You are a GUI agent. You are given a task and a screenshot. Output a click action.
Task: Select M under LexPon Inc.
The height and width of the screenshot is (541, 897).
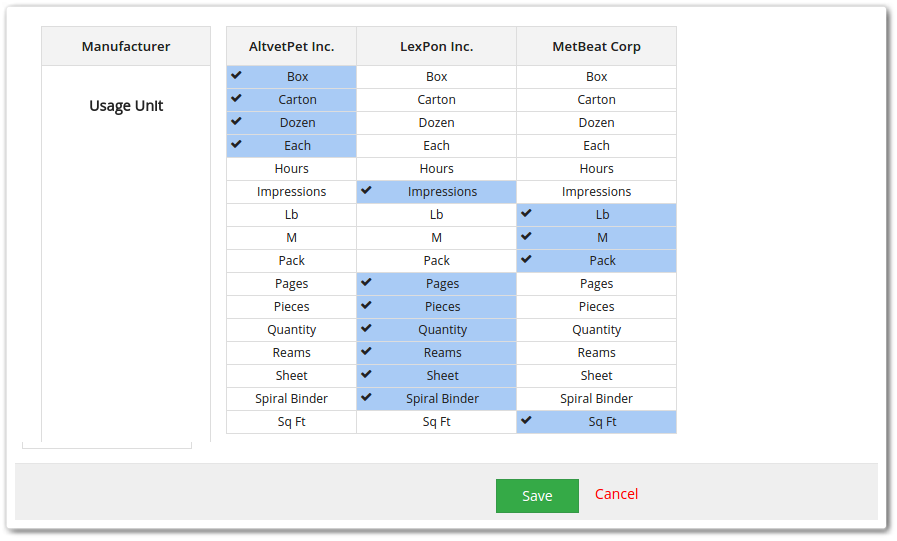click(x=436, y=238)
